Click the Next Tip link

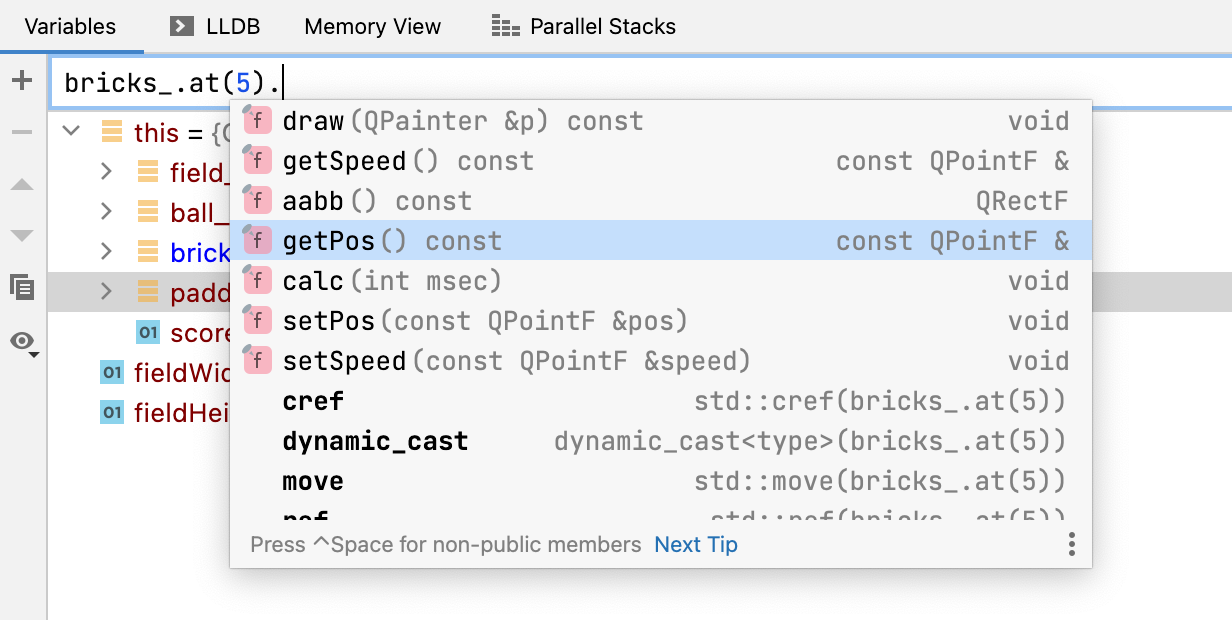tap(696, 545)
